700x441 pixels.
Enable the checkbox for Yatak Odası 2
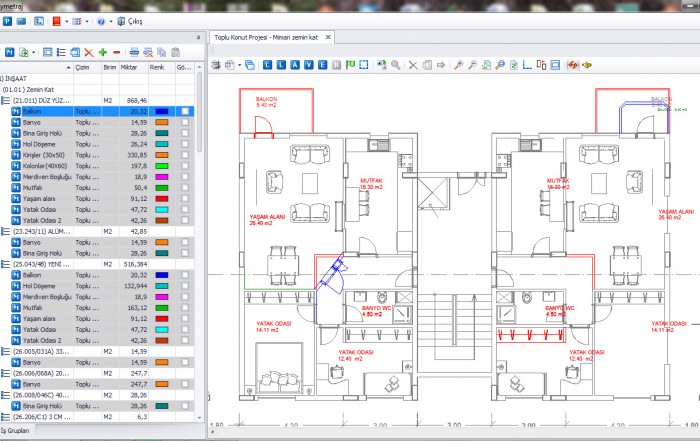(x=184, y=220)
